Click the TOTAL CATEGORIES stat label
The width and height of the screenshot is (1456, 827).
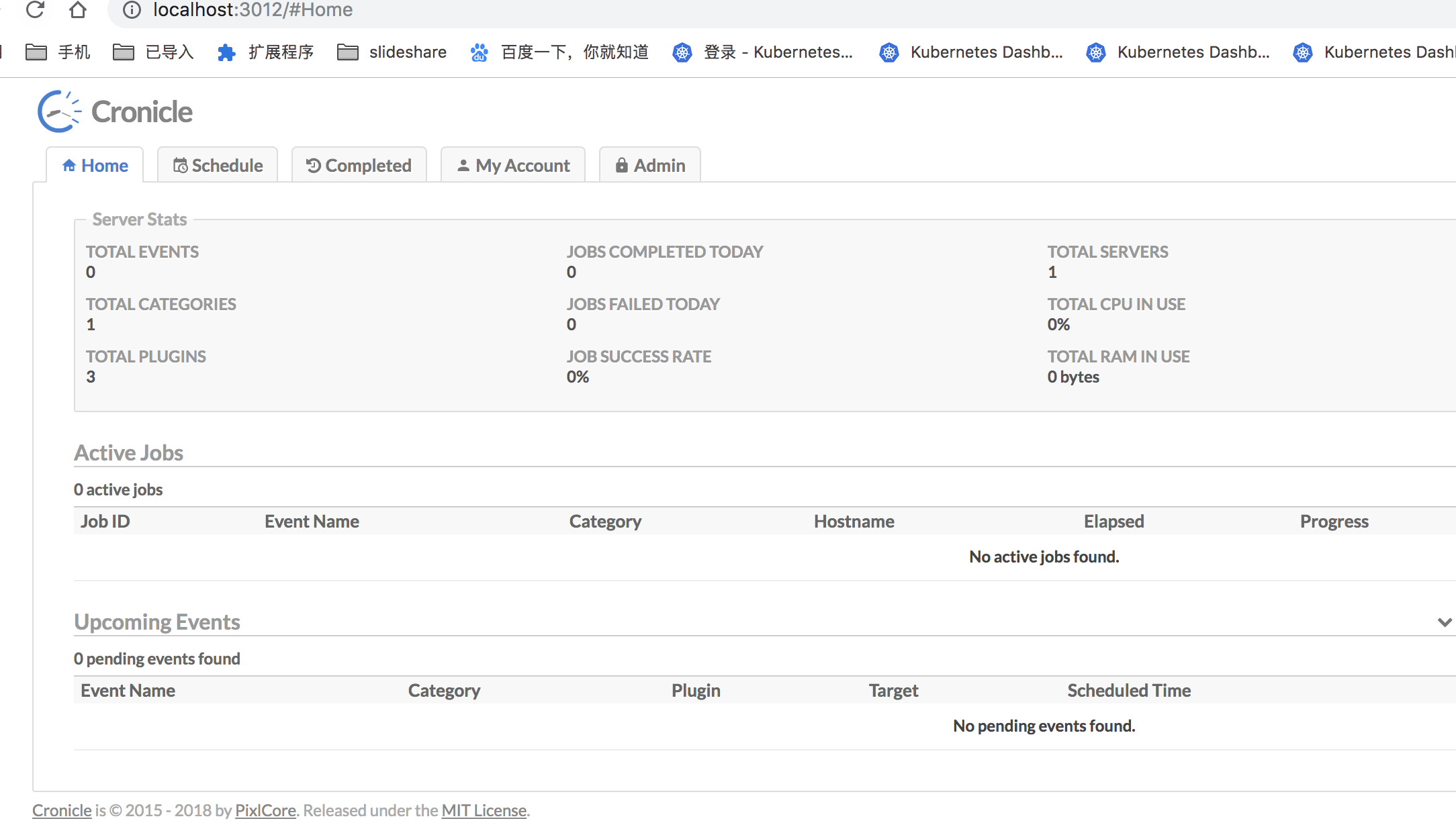point(161,304)
